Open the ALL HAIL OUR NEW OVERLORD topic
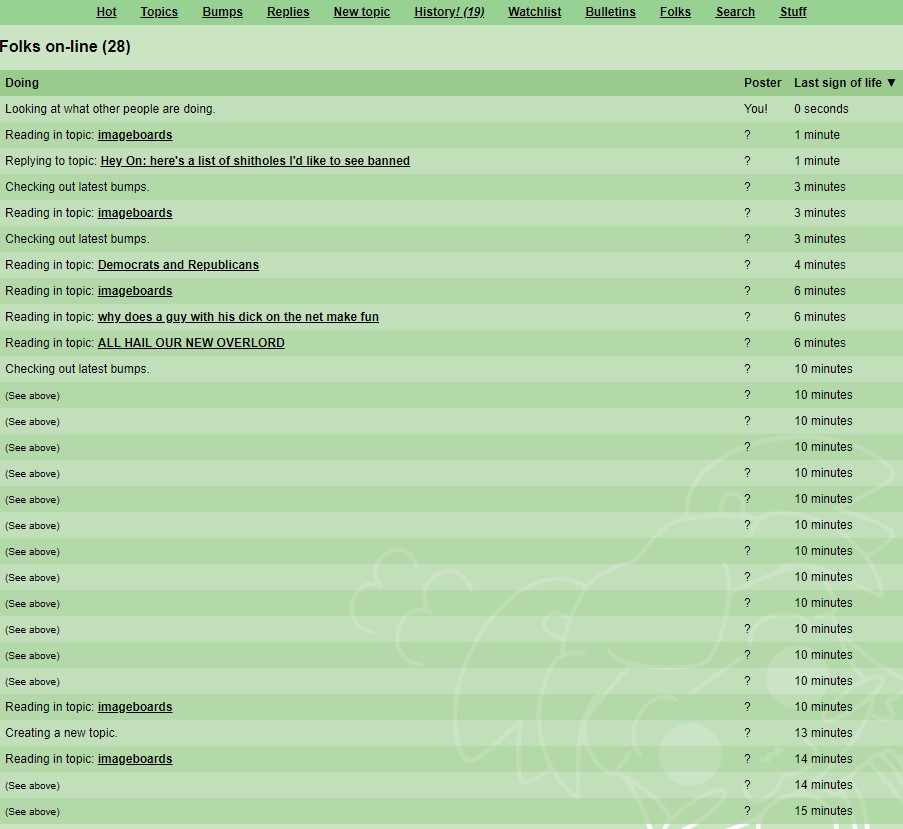 point(191,343)
